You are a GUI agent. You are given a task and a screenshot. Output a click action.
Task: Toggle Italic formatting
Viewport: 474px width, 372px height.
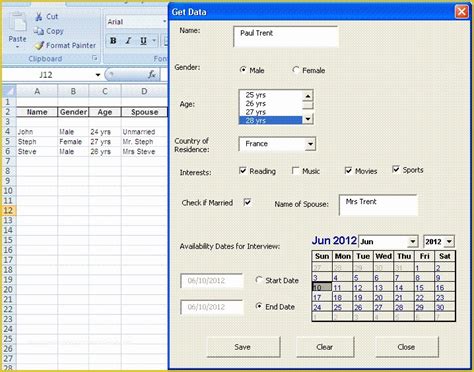pos(128,41)
